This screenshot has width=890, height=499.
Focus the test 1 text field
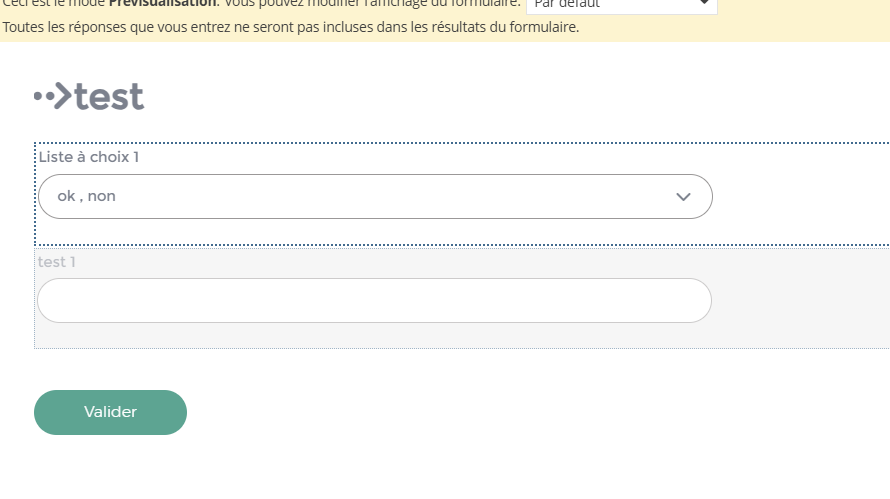374,300
